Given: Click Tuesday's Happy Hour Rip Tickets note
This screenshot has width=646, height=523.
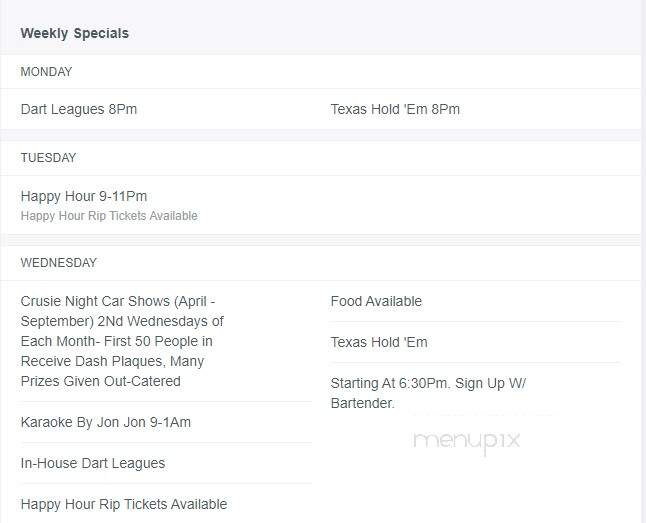Looking at the screenshot, I should click(109, 216).
